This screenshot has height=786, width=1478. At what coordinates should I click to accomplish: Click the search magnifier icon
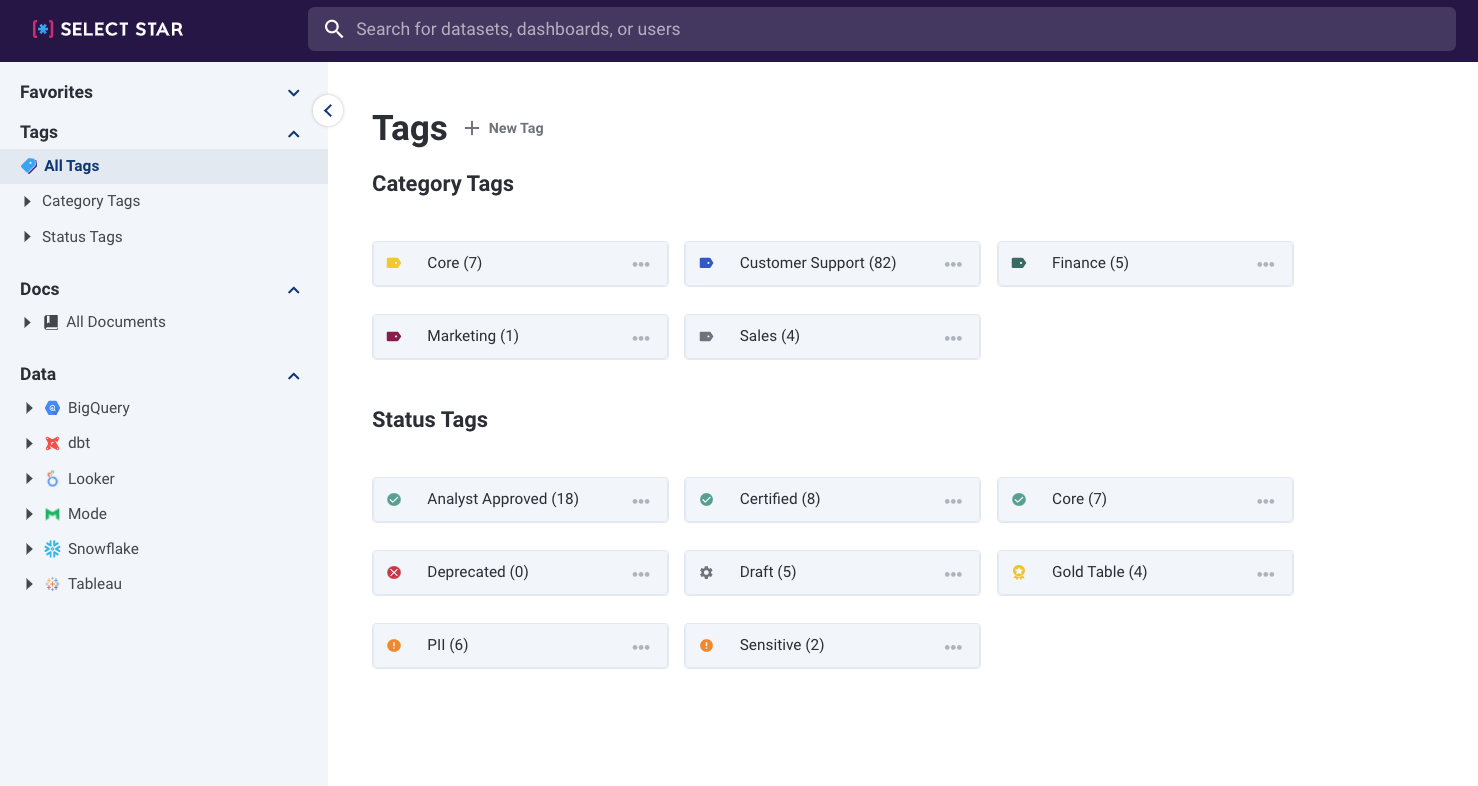pyautogui.click(x=335, y=29)
